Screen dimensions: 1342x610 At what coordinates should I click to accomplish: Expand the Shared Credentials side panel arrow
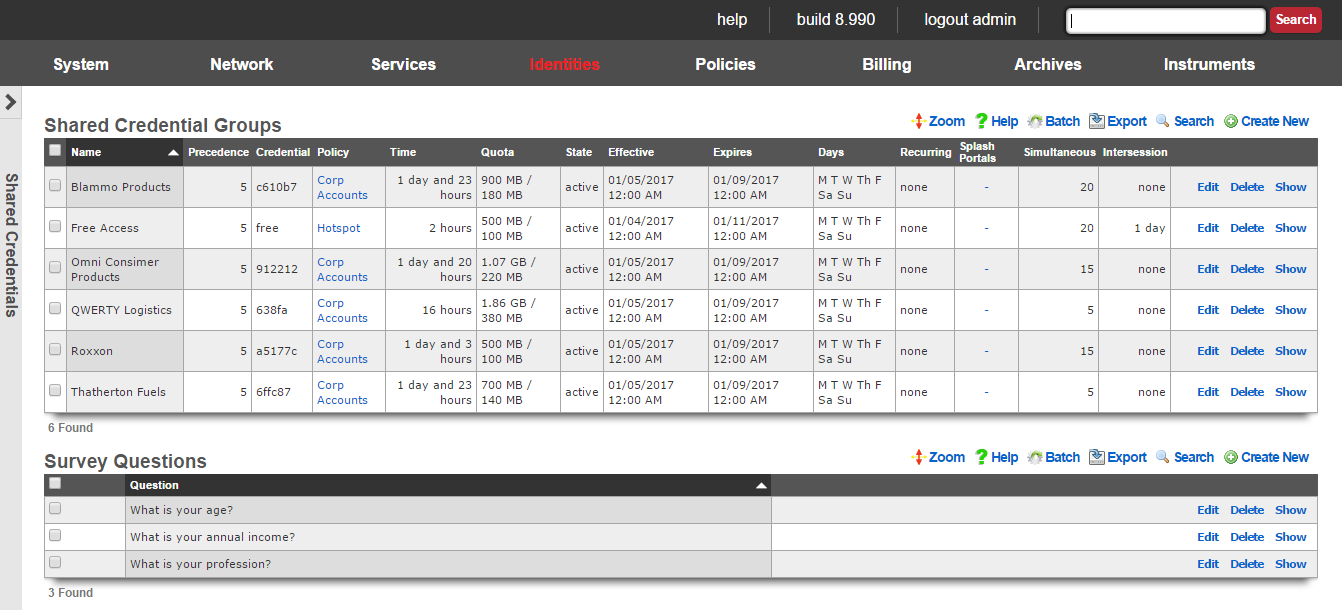point(11,102)
